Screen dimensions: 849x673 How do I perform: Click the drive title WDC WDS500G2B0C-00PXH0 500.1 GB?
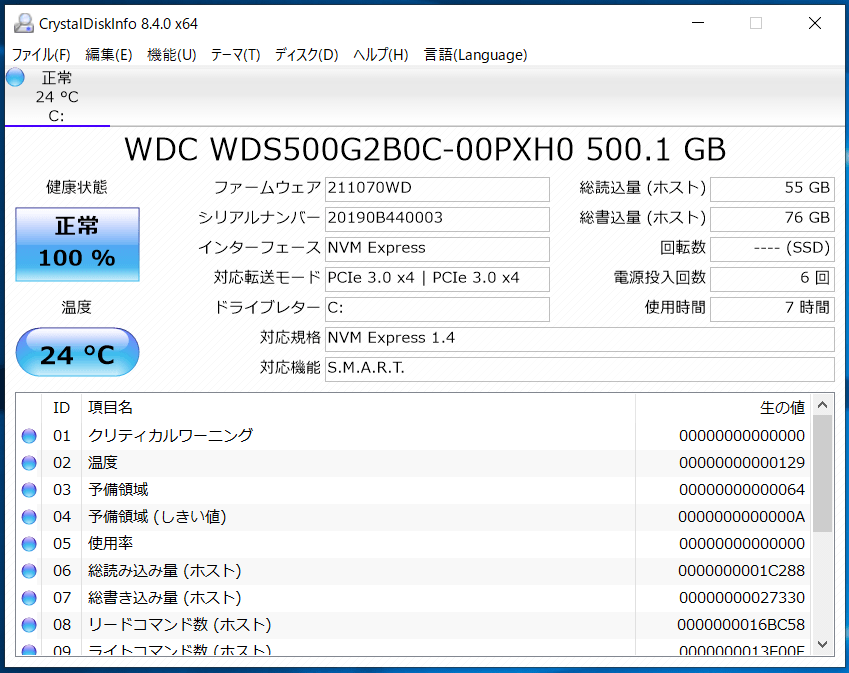[x=425, y=149]
